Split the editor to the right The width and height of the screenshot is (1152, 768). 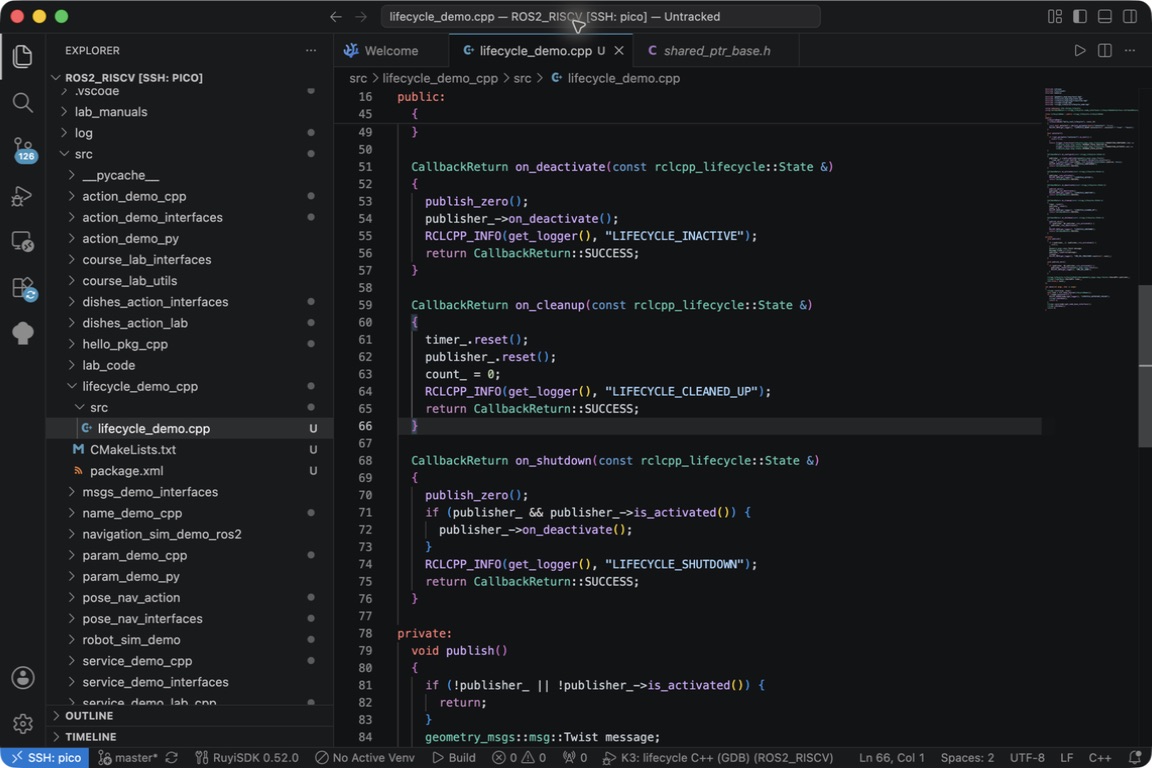click(x=1104, y=50)
